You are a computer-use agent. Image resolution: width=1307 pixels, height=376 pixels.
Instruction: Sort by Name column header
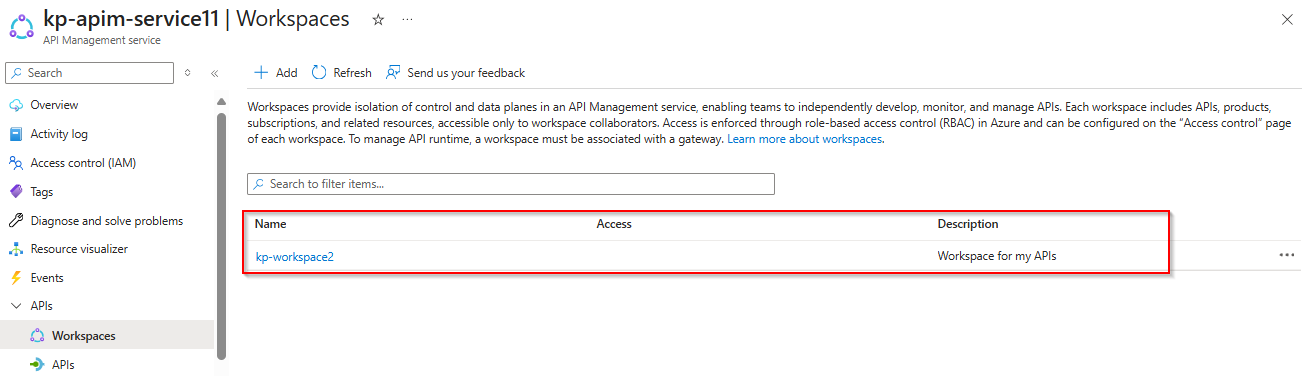(270, 224)
